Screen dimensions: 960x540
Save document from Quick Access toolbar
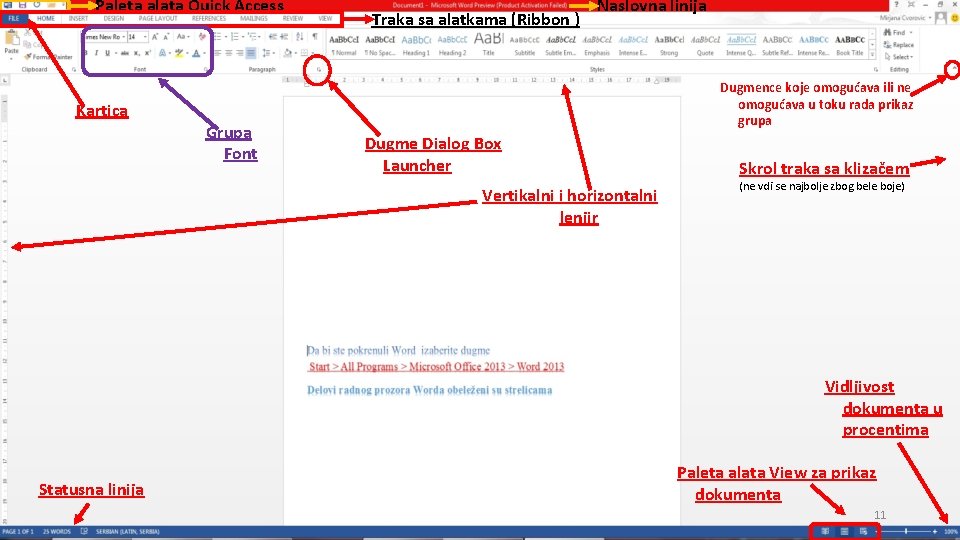pyautogui.click(x=22, y=4)
